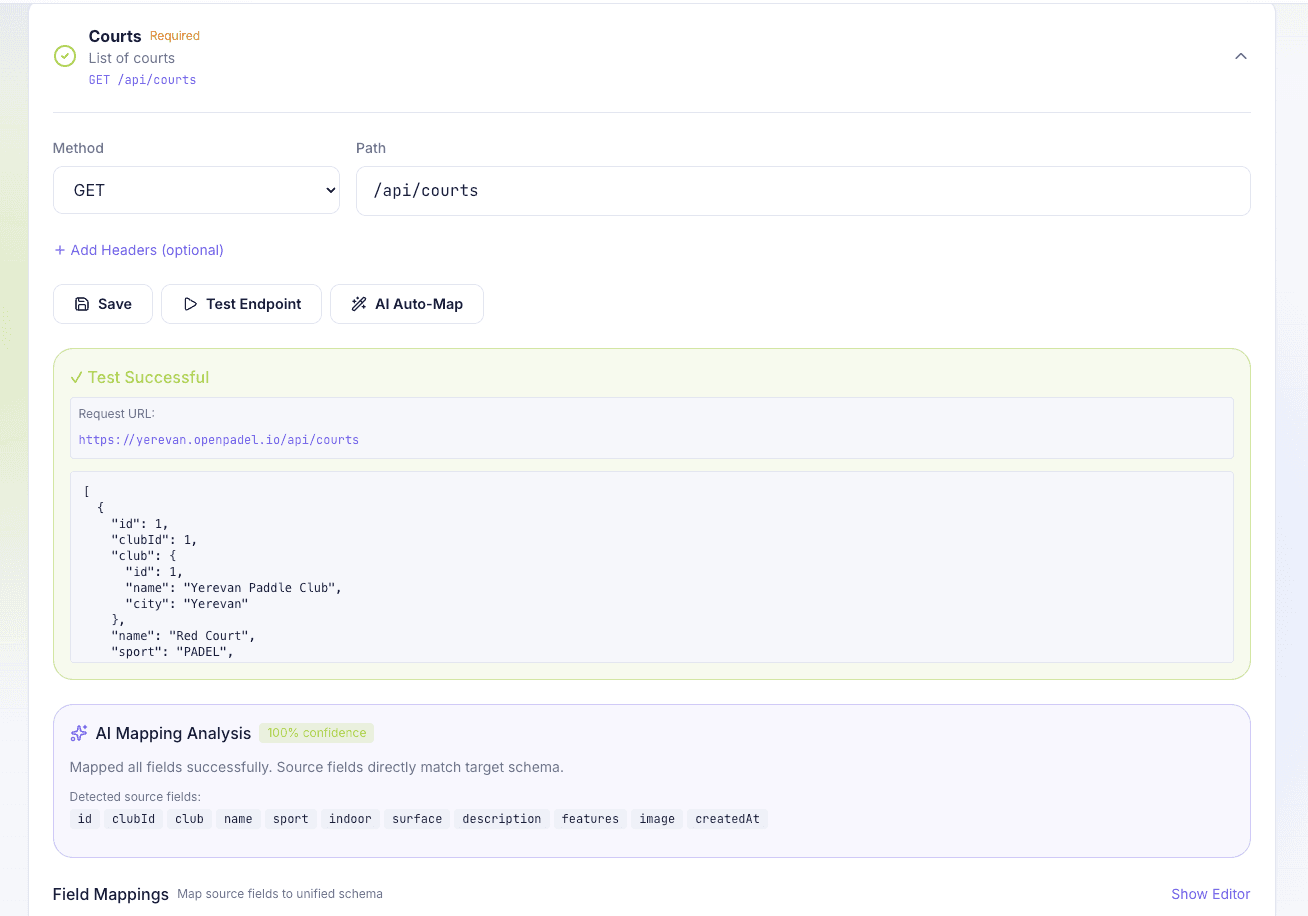This screenshot has width=1308, height=916.
Task: Click the 'GET /api/courts' subtitle text
Action: tap(142, 80)
